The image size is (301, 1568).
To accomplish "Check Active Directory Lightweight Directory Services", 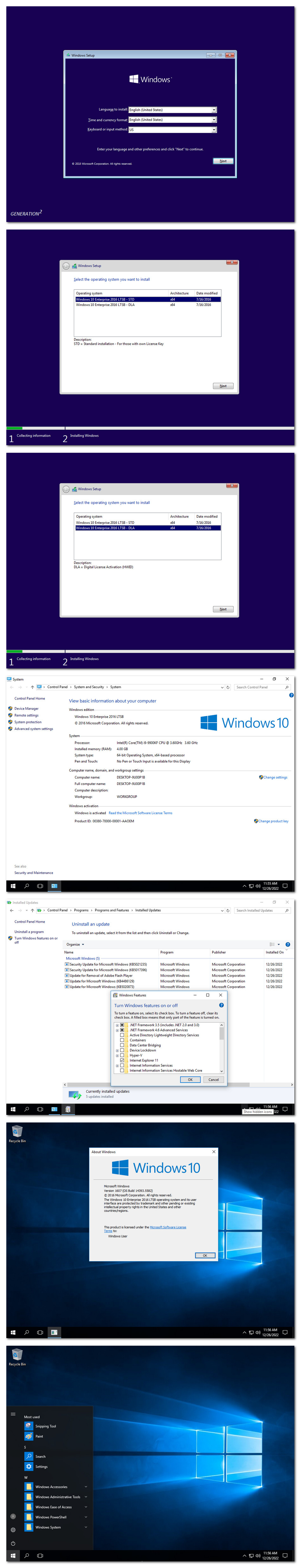I will [122, 1035].
